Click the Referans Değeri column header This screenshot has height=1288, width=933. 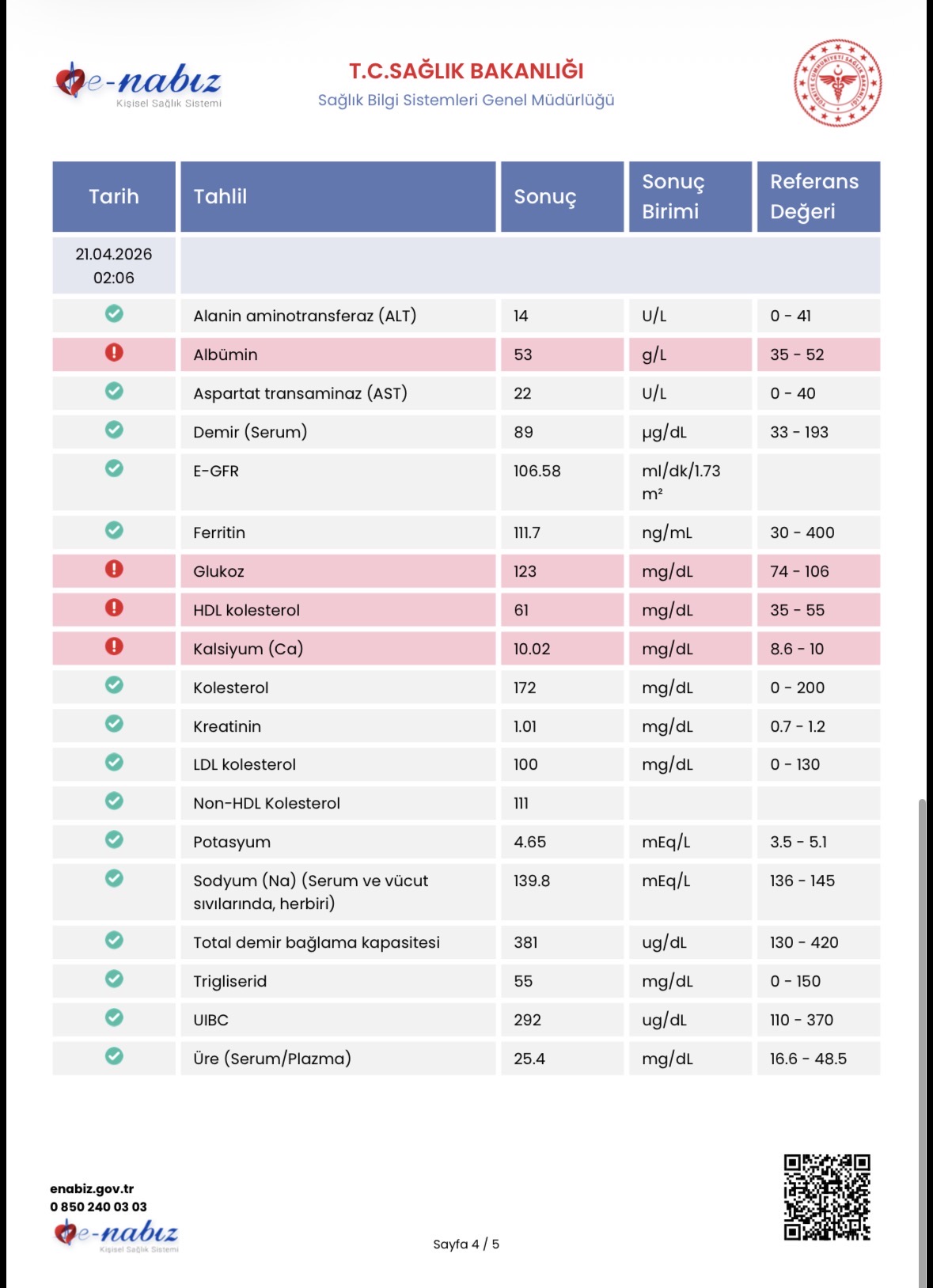tap(818, 197)
